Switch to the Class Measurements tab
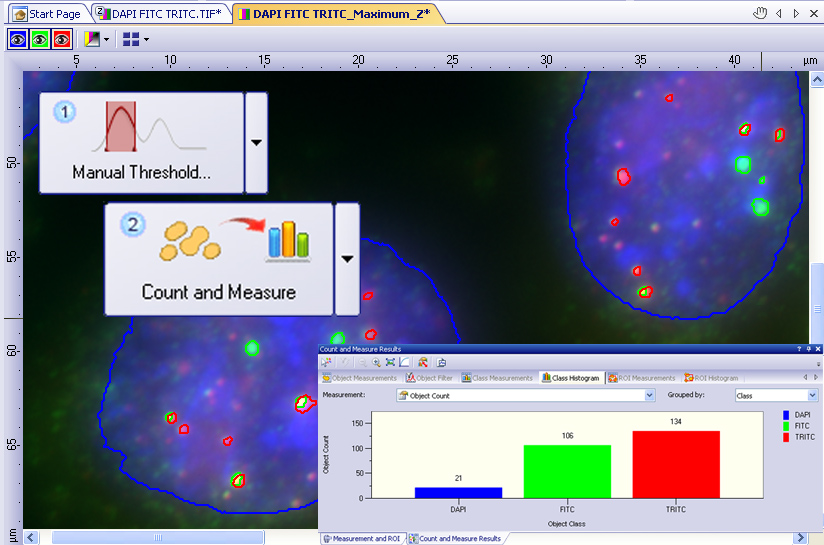824x545 pixels. [x=497, y=378]
